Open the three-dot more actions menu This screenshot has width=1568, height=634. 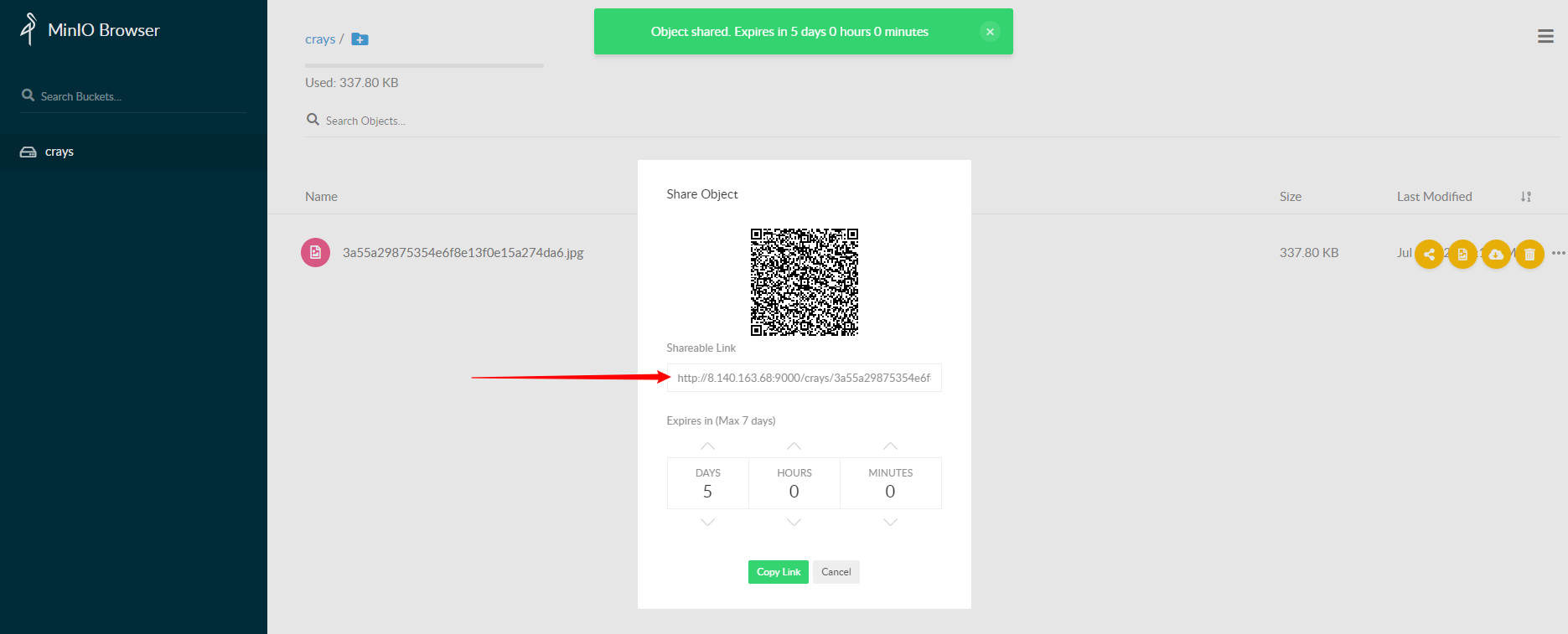[1558, 253]
